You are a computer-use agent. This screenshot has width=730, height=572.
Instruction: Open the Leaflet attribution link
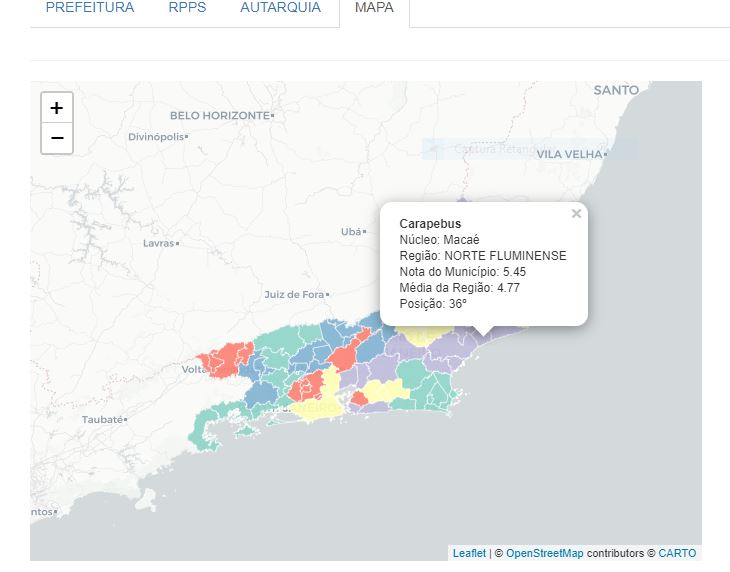pyautogui.click(x=469, y=553)
